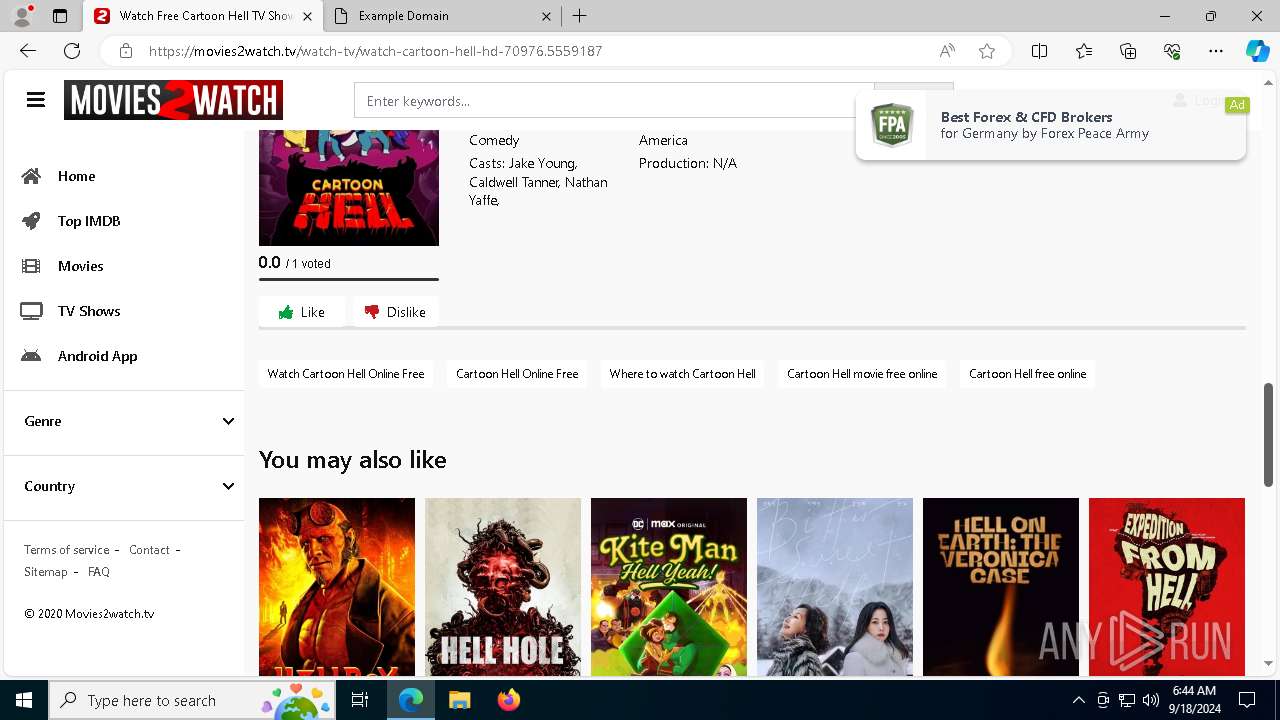The image size is (1280, 720).
Task: Open Copilot icon in Edge toolbar
Action: [x=1257, y=51]
